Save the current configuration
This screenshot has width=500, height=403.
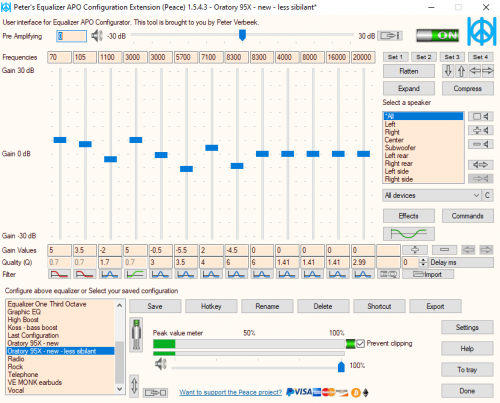point(155,306)
